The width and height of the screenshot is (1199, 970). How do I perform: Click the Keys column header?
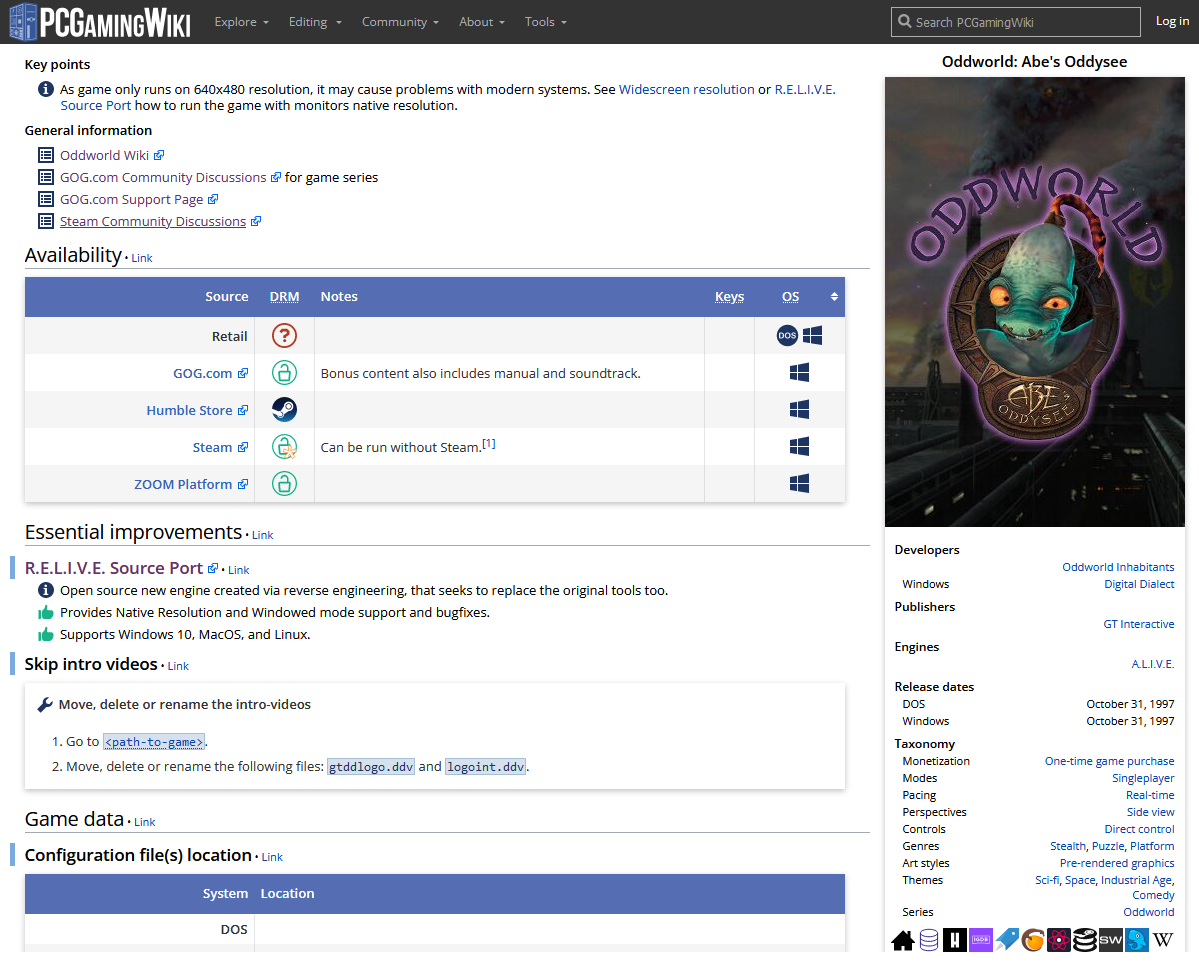coord(729,297)
